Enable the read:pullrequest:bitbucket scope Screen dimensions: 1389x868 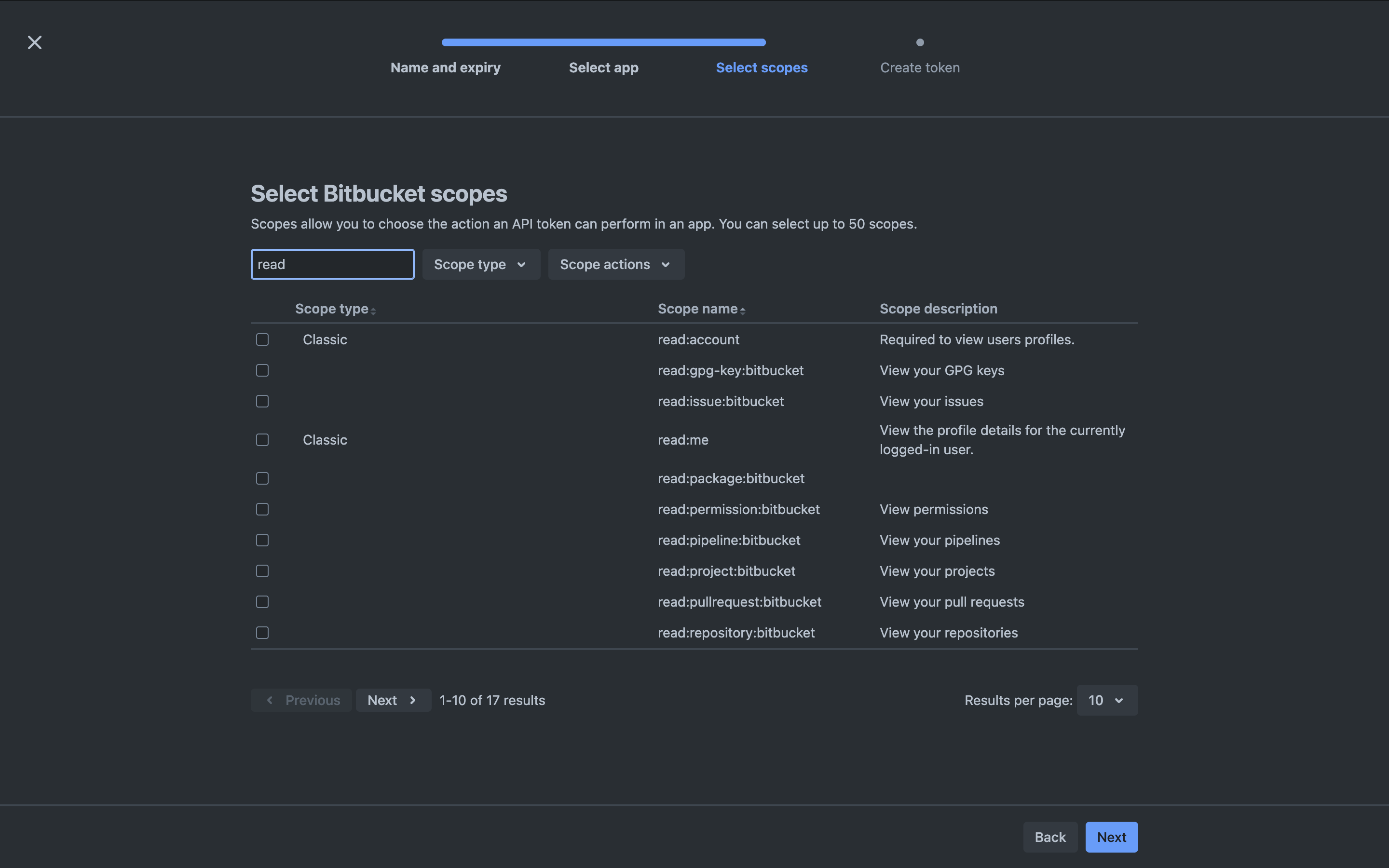tap(262, 601)
